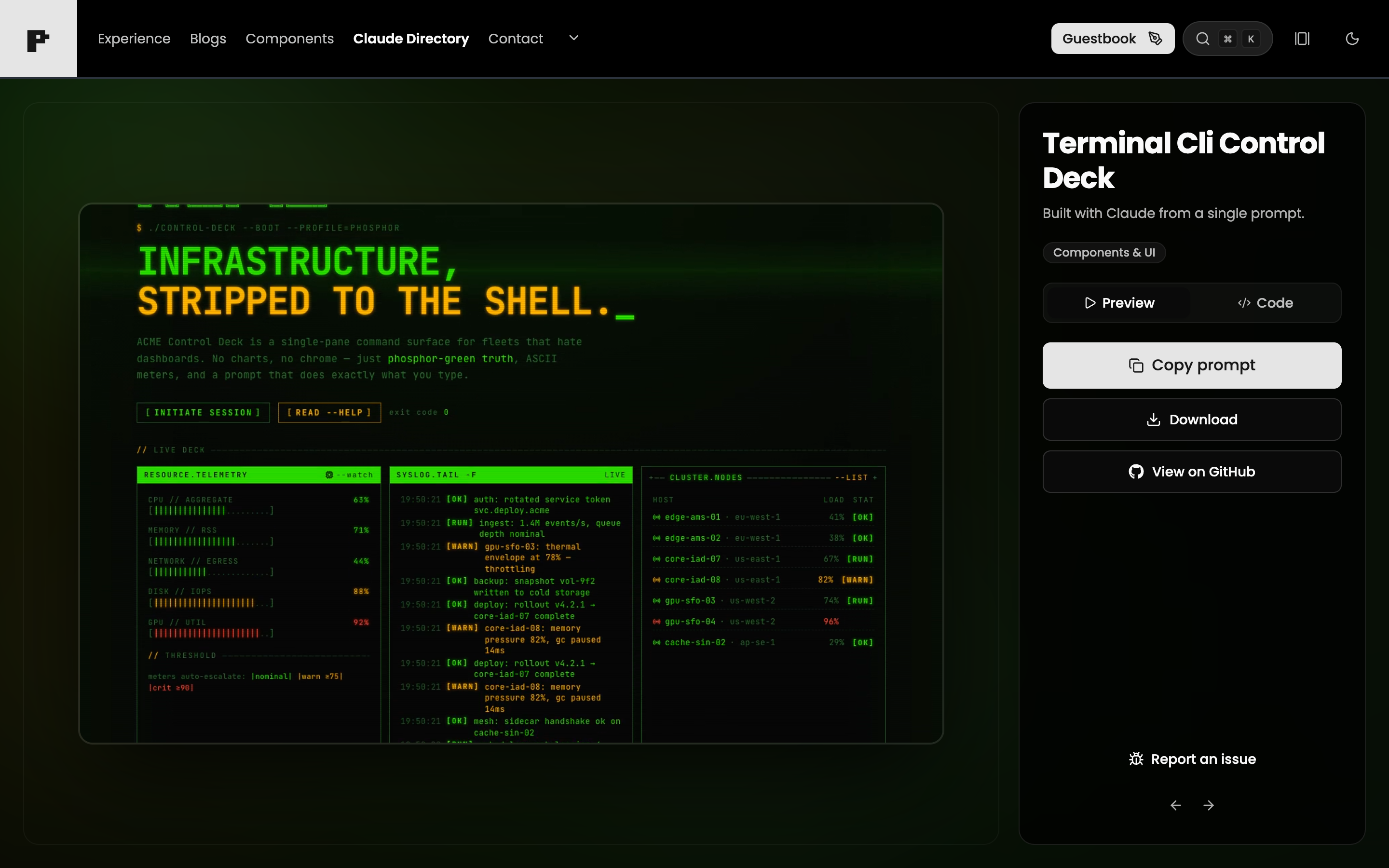Click the --watch gear icon in Resource Telemetry

(x=329, y=475)
